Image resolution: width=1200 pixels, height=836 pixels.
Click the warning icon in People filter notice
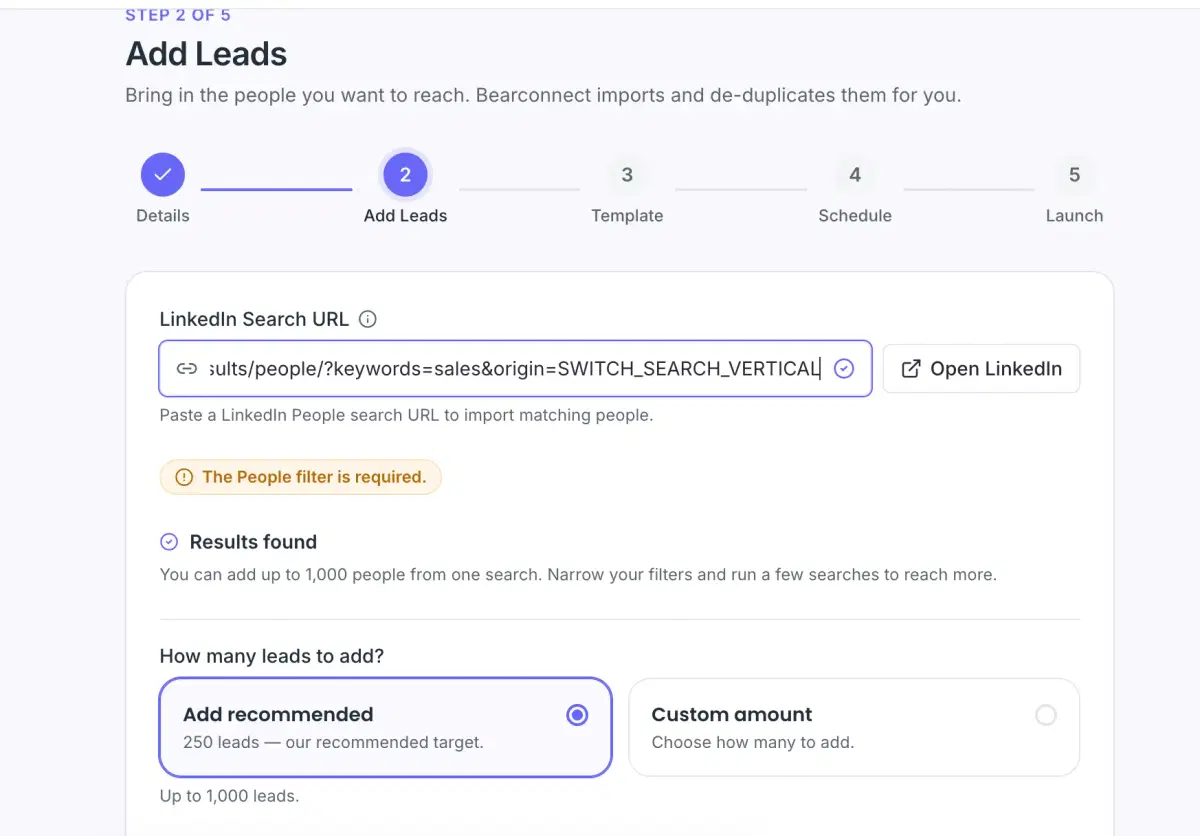coord(184,478)
